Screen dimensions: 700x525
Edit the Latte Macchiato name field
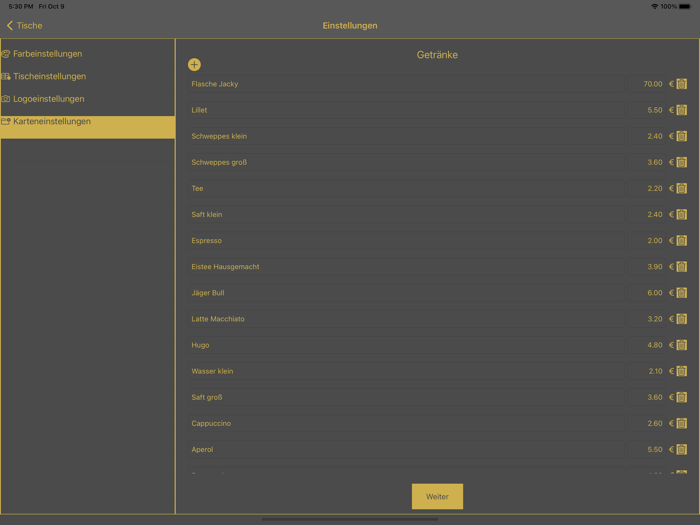(406, 319)
